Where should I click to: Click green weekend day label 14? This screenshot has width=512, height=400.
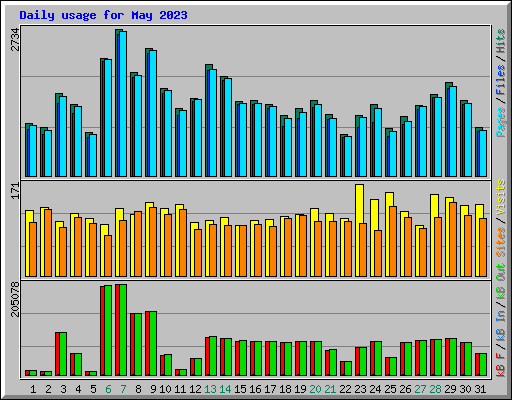click(x=225, y=389)
